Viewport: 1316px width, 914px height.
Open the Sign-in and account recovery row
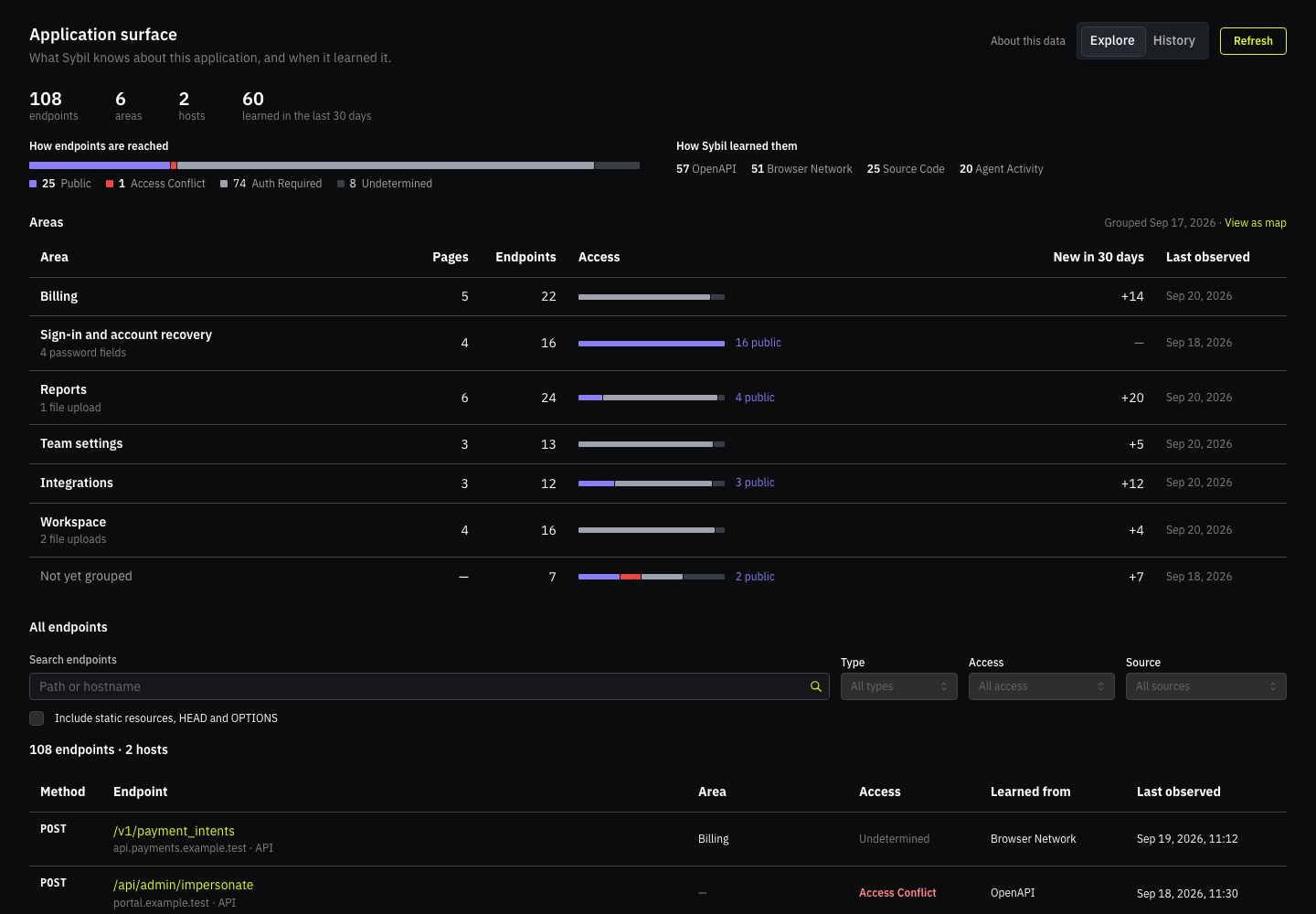point(658,343)
